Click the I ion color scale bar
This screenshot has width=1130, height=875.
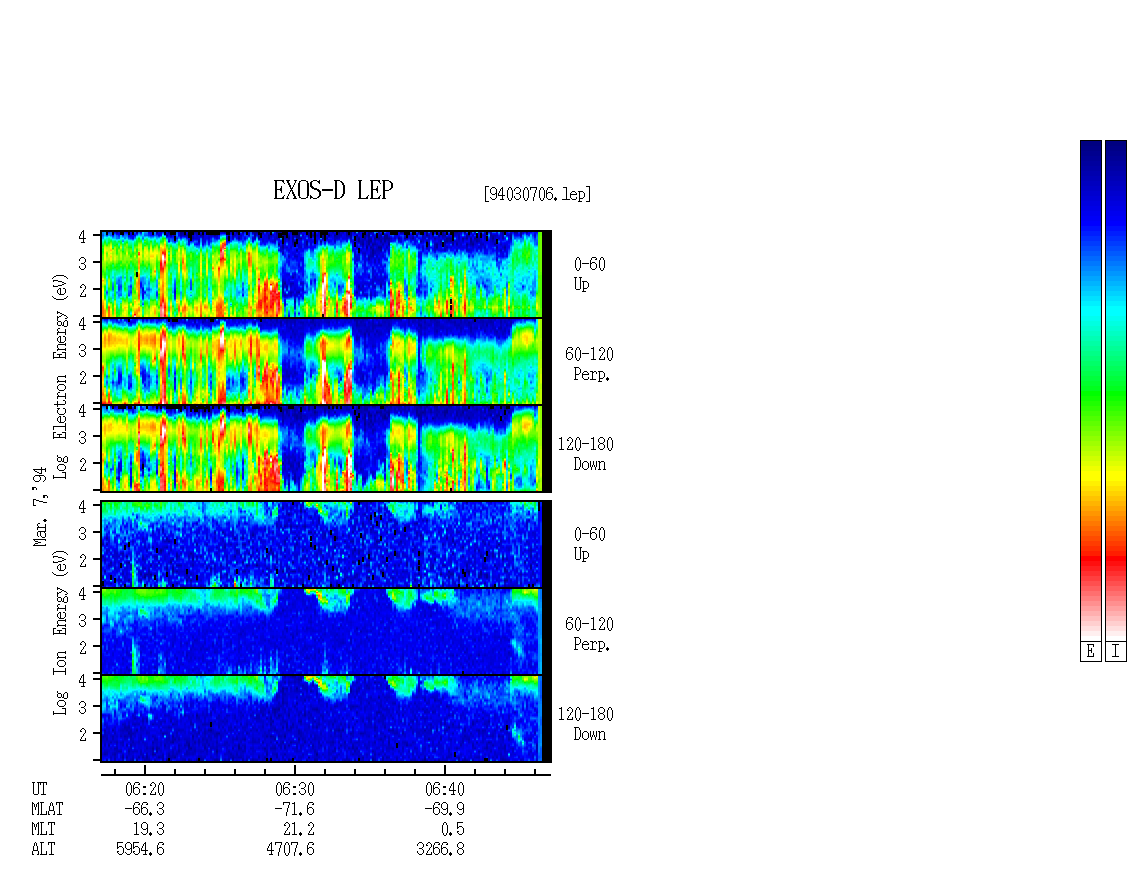coord(1116,390)
